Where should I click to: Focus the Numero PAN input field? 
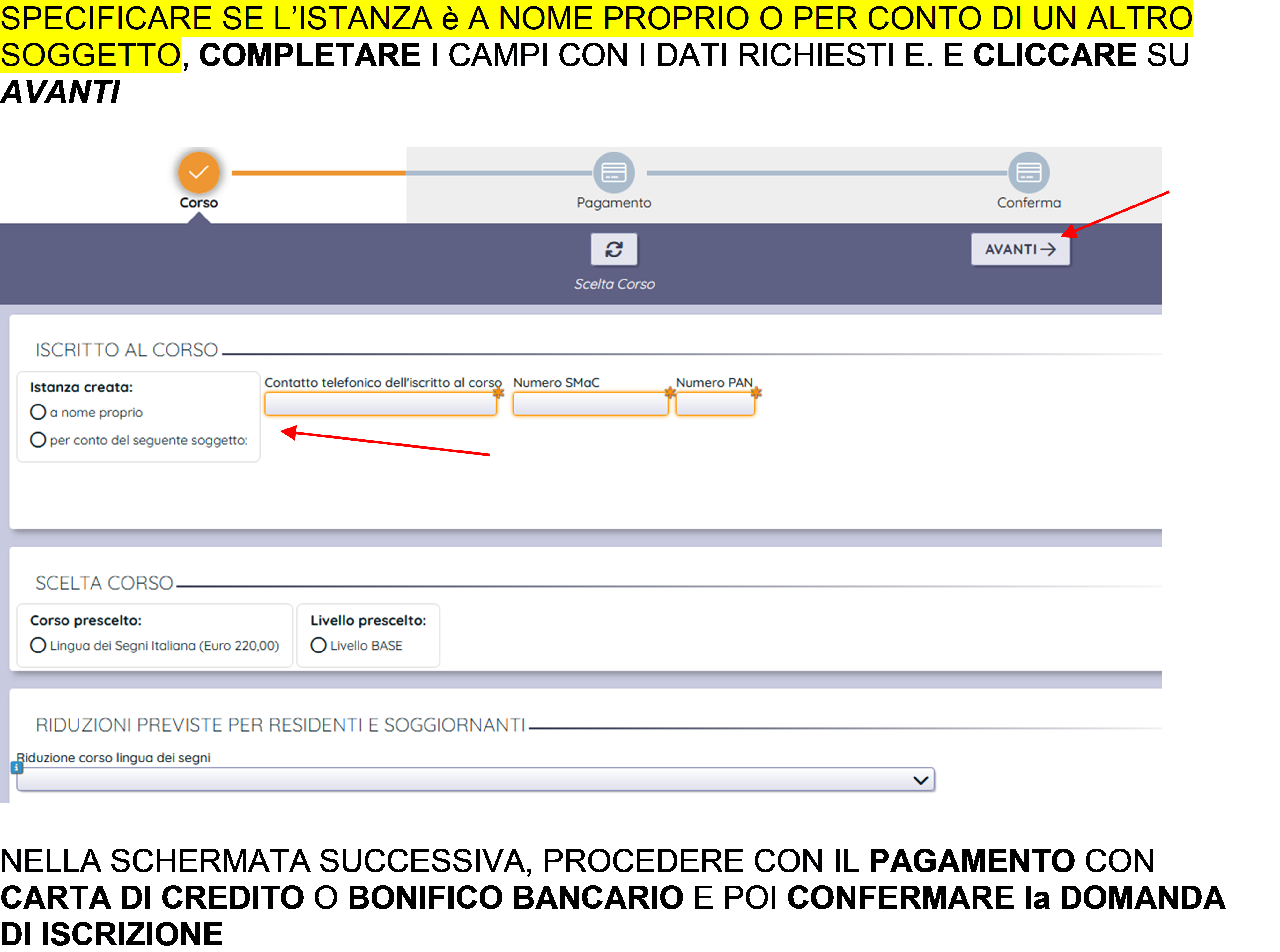[715, 404]
